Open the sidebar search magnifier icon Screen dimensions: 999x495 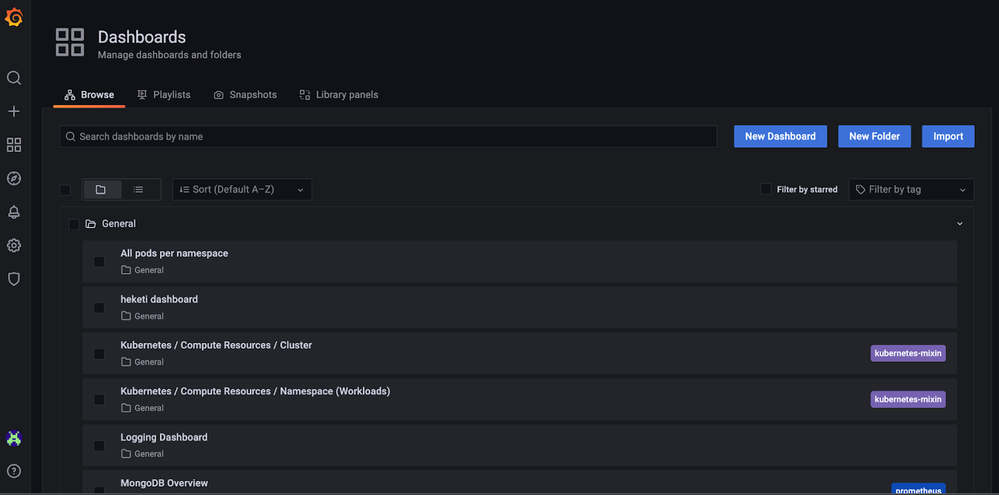[14, 78]
